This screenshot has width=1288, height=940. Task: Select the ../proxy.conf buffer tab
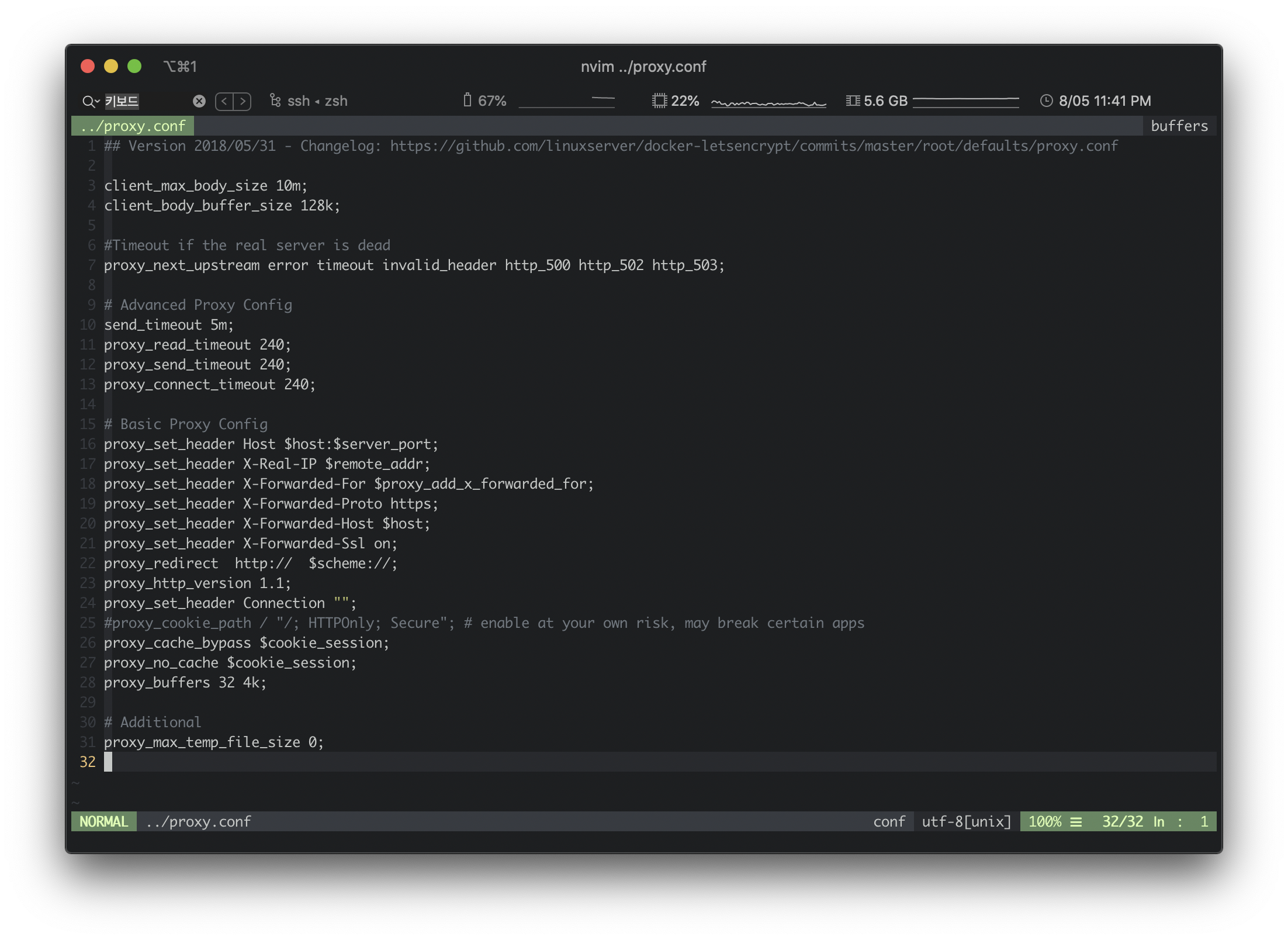click(133, 126)
